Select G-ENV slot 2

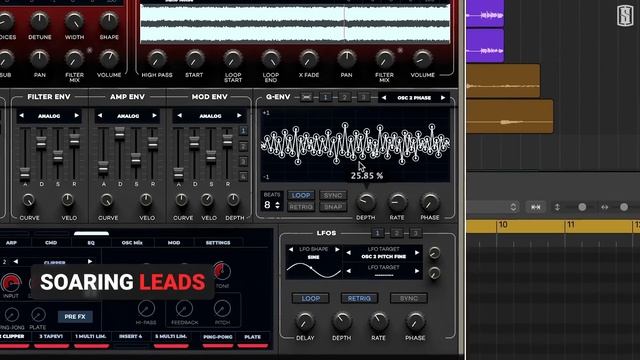pyautogui.click(x=344, y=97)
